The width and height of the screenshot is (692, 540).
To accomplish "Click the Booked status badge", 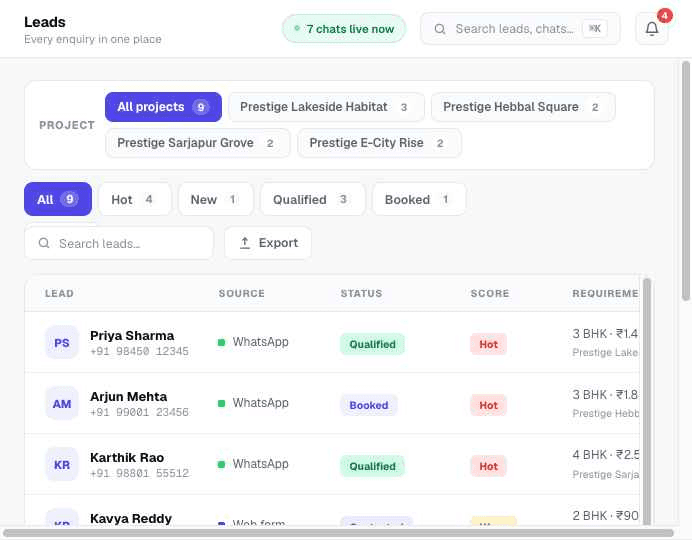I will [369, 405].
